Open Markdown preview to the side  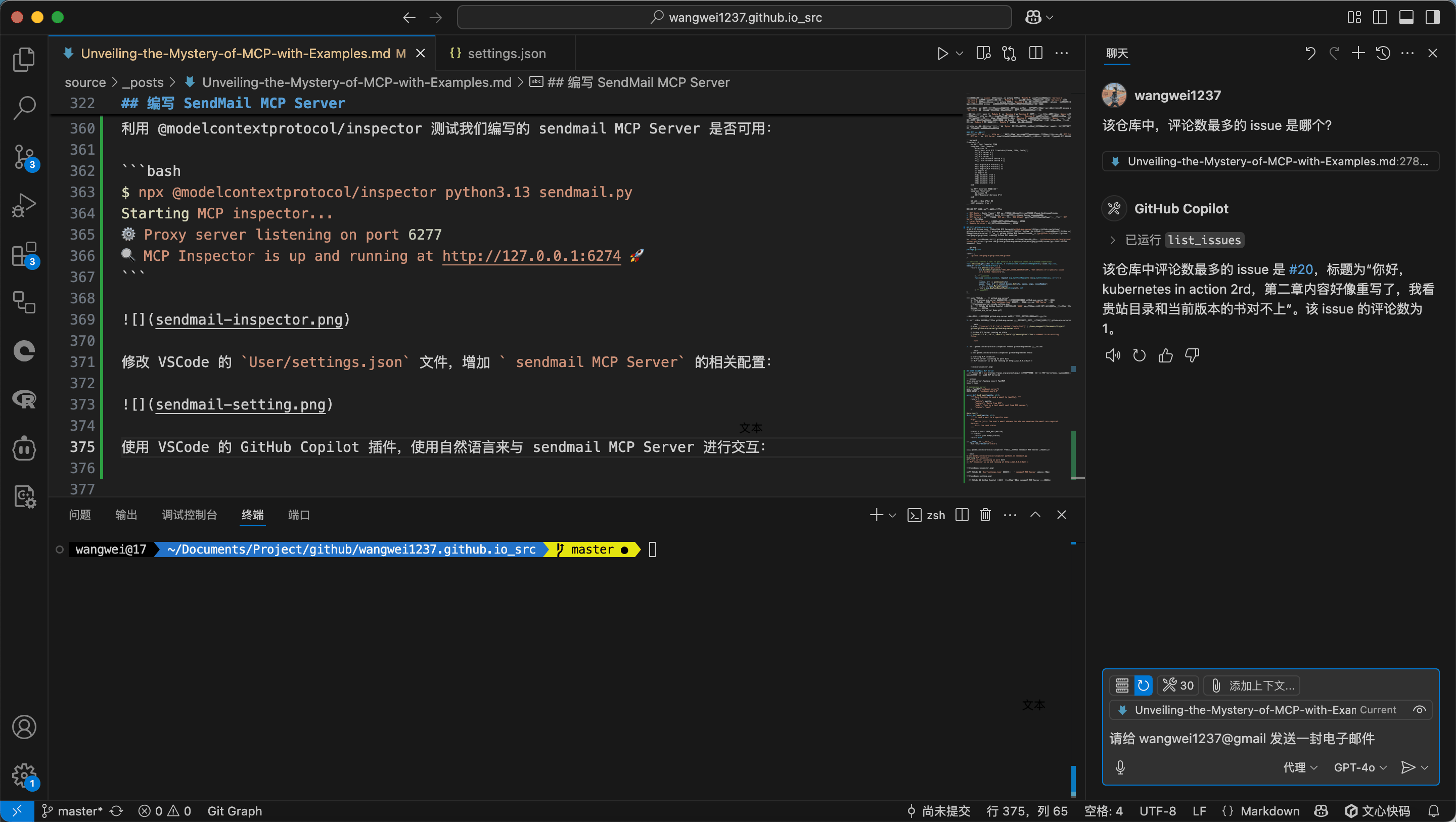983,53
